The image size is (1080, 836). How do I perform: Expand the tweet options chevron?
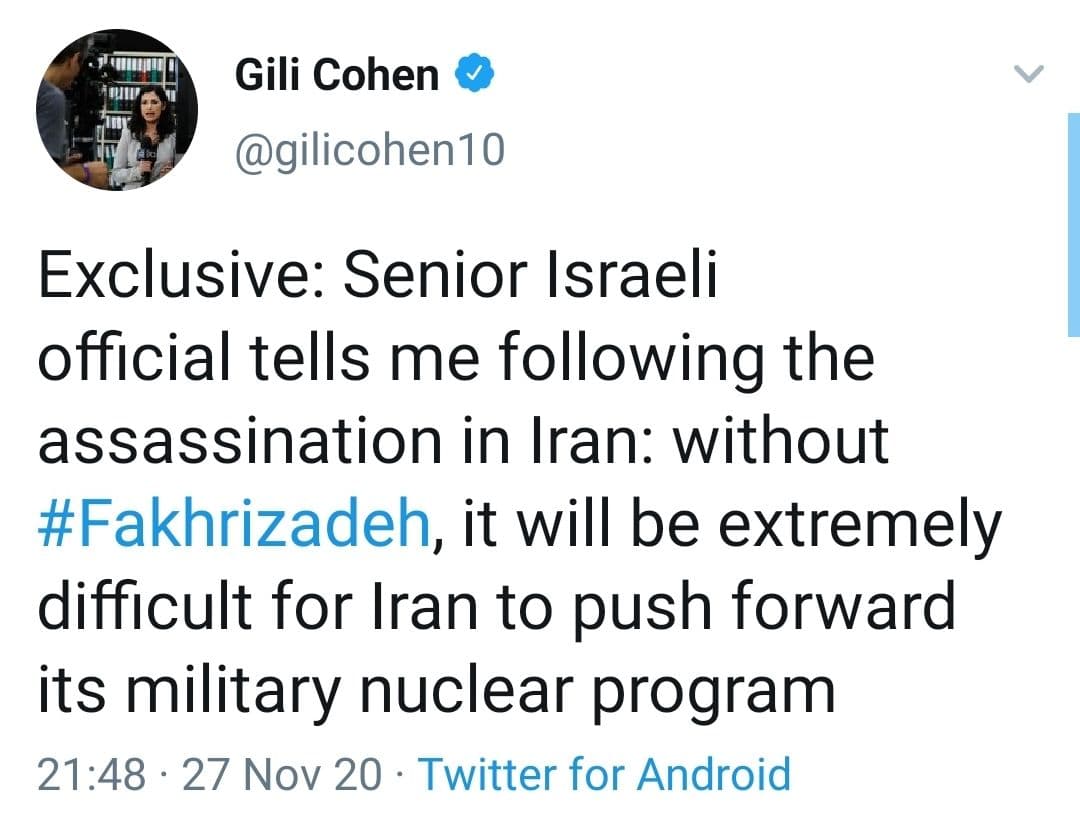tap(1029, 74)
